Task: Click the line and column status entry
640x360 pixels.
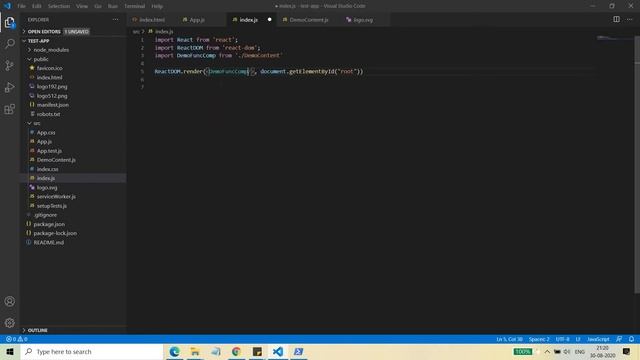Action: tap(509, 339)
